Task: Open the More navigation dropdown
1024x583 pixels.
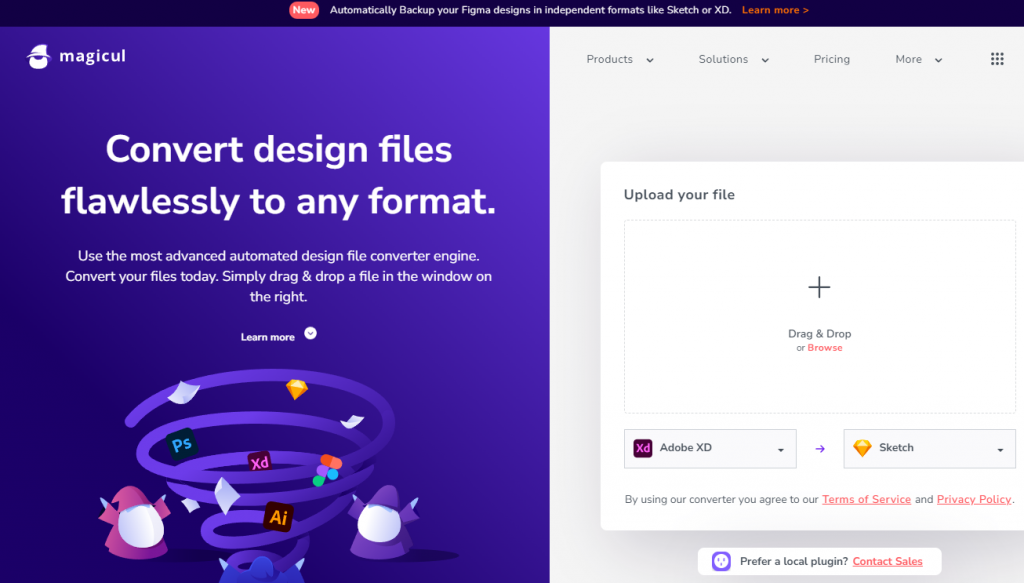Action: tap(916, 59)
